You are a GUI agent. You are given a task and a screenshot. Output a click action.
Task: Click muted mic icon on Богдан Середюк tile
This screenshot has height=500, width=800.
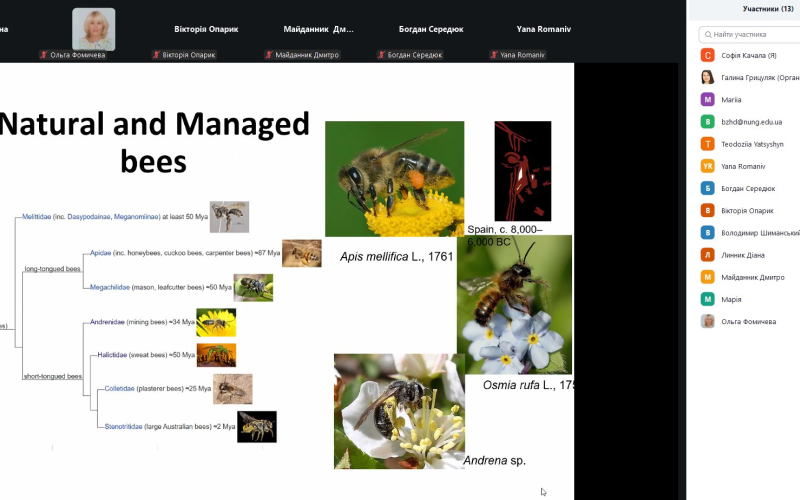click(383, 55)
